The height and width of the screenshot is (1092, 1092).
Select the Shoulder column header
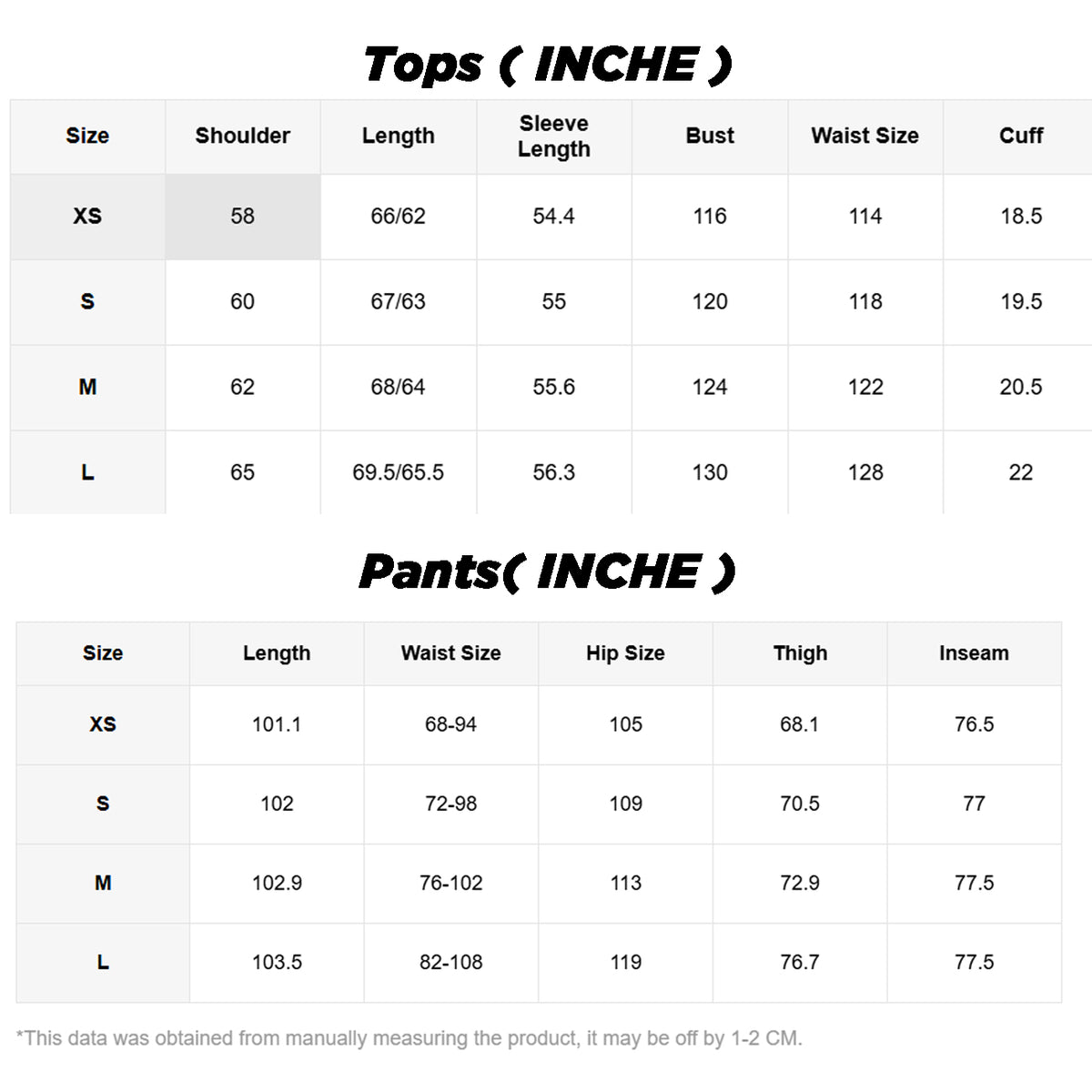[242, 136]
